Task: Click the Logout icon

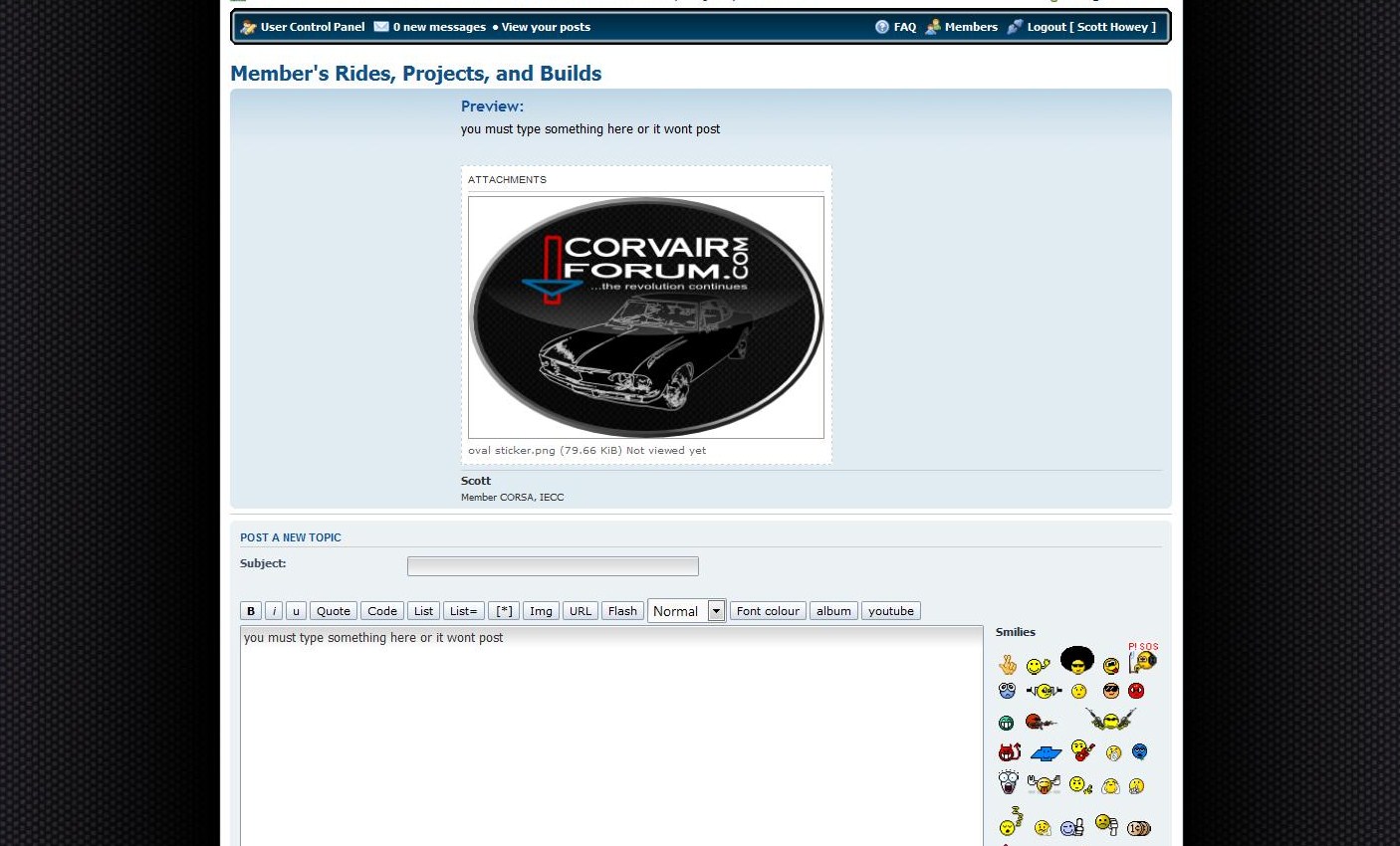Action: click(x=1015, y=27)
